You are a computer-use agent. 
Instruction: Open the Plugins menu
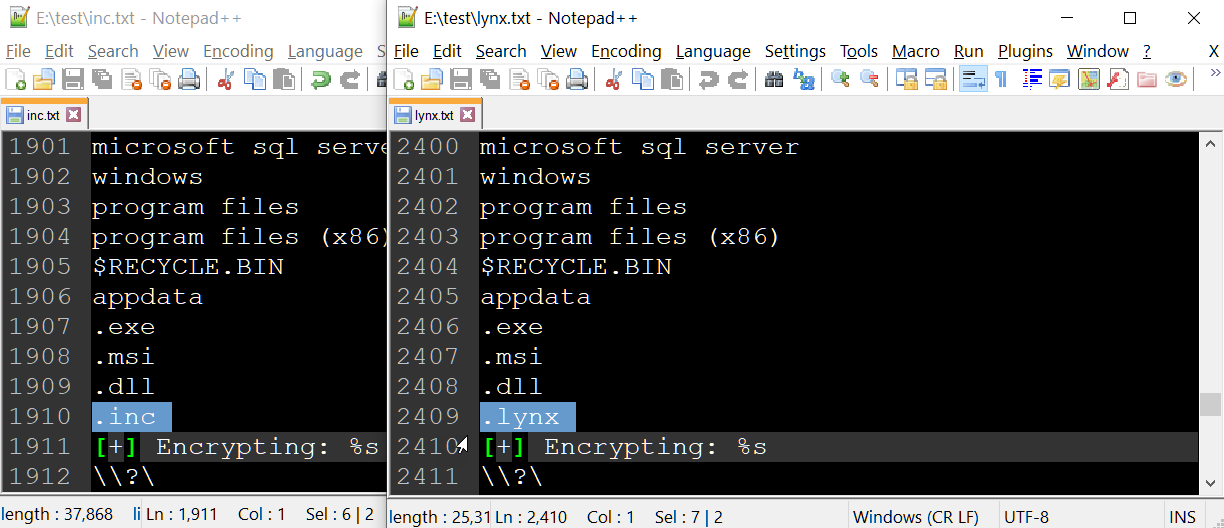(1025, 51)
